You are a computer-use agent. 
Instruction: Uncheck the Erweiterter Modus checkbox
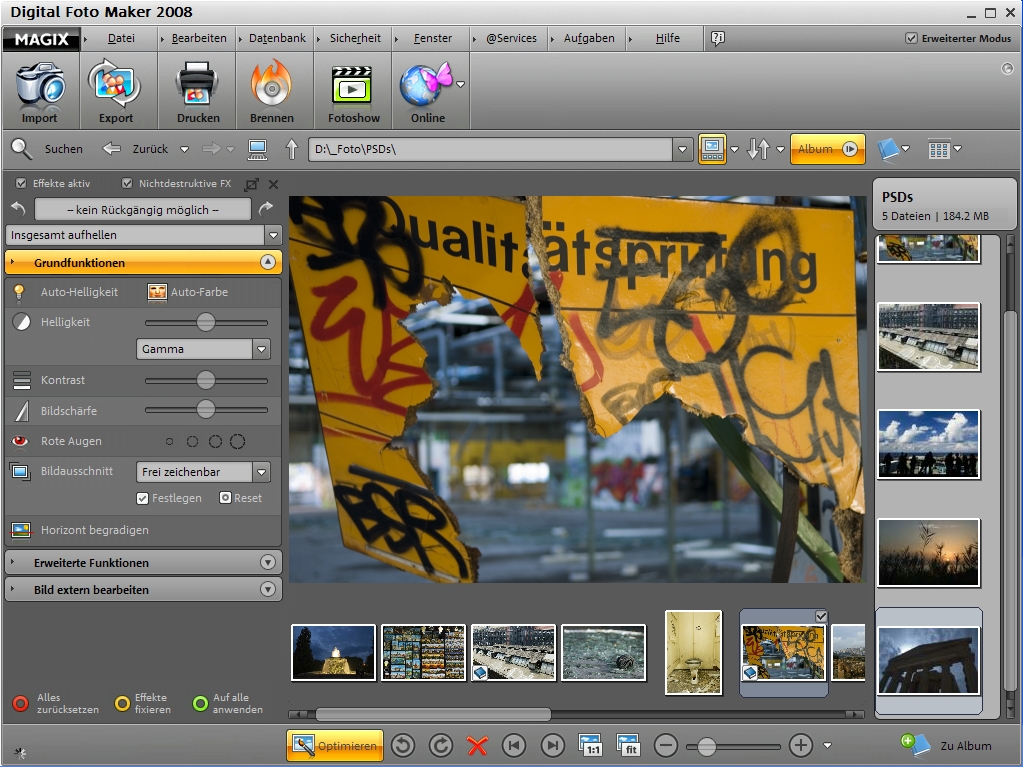[x=911, y=38]
